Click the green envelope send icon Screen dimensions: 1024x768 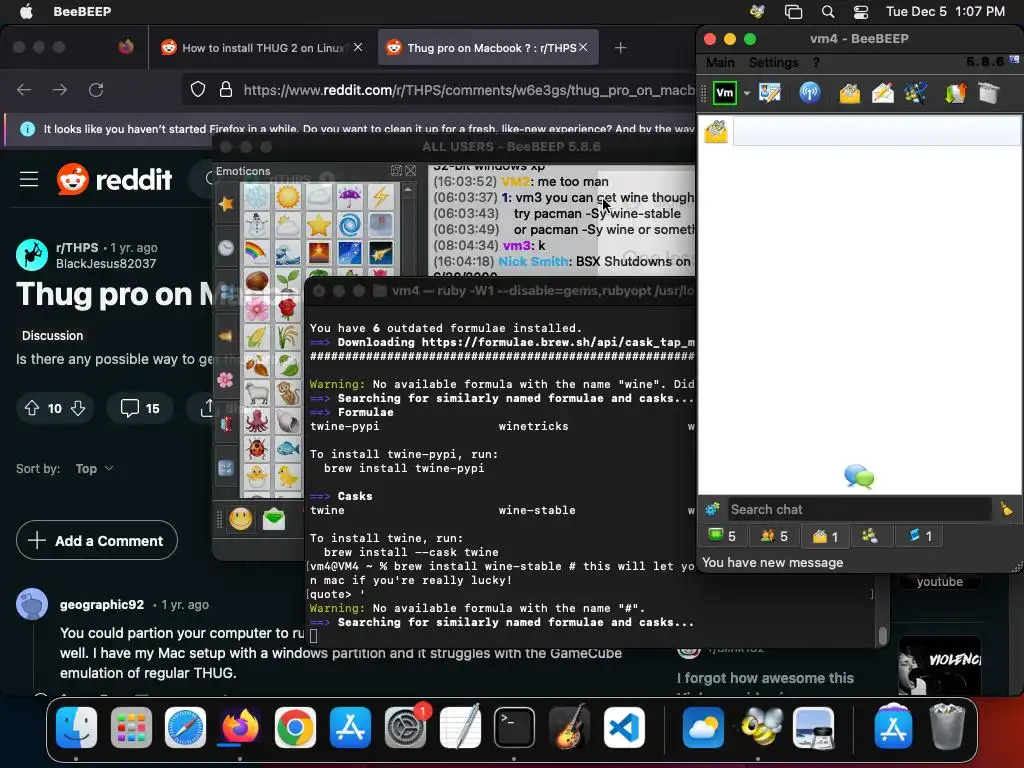pyautogui.click(x=274, y=519)
